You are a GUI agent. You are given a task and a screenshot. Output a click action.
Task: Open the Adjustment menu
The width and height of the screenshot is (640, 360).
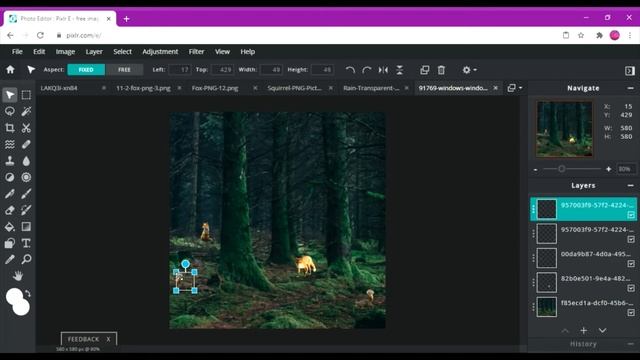tap(160, 52)
